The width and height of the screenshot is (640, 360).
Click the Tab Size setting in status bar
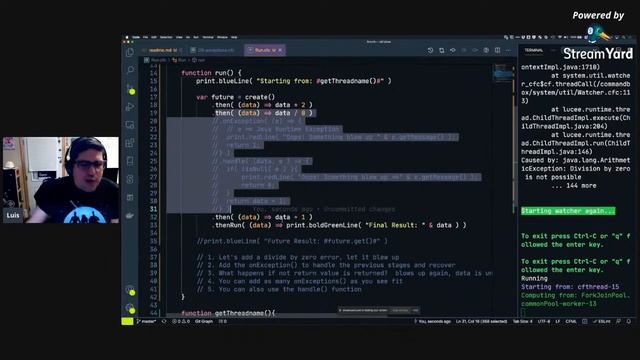[522, 322]
